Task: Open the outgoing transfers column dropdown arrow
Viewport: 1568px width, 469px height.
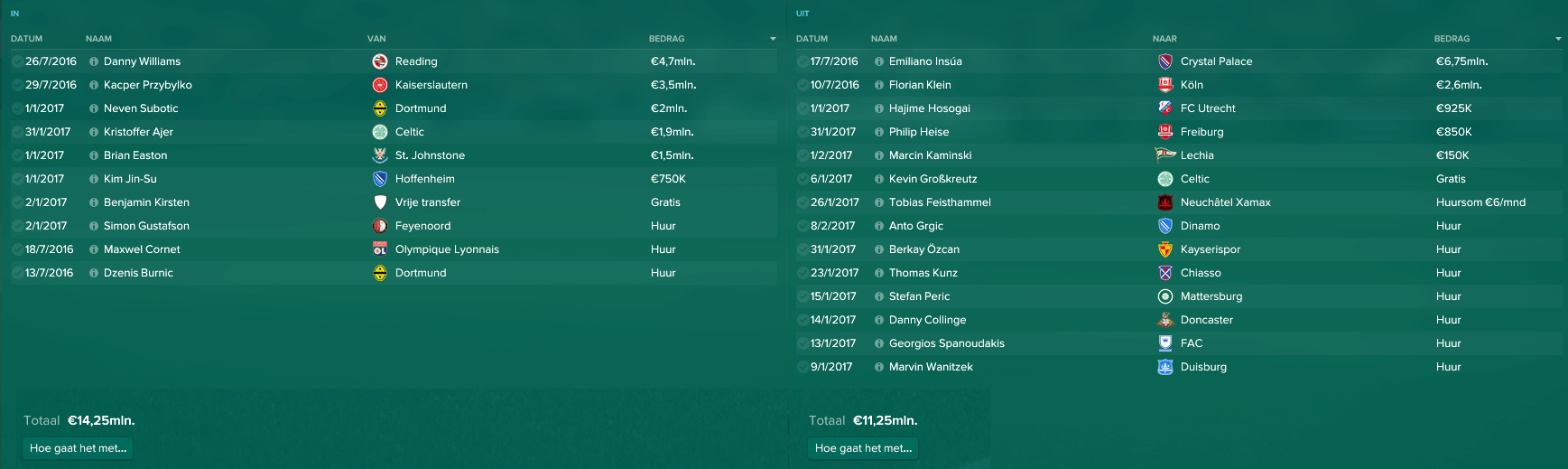Action: pyautogui.click(x=1558, y=39)
